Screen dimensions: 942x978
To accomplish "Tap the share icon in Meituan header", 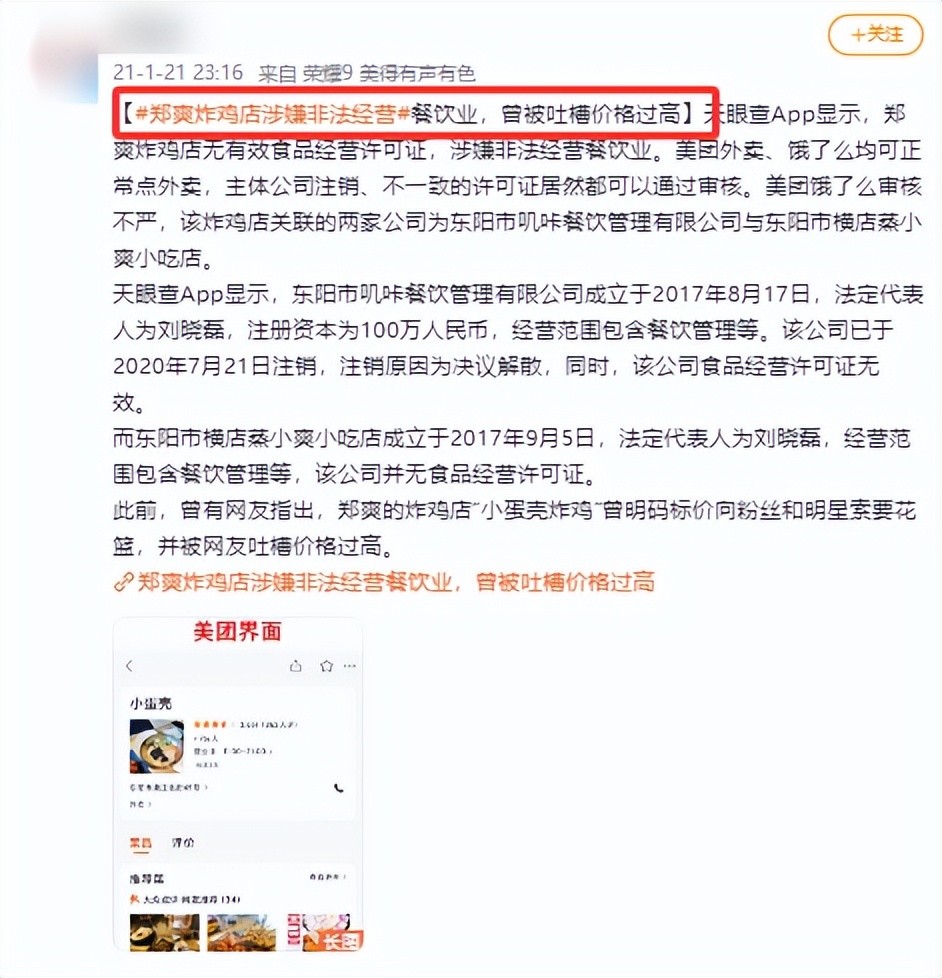I will (296, 666).
